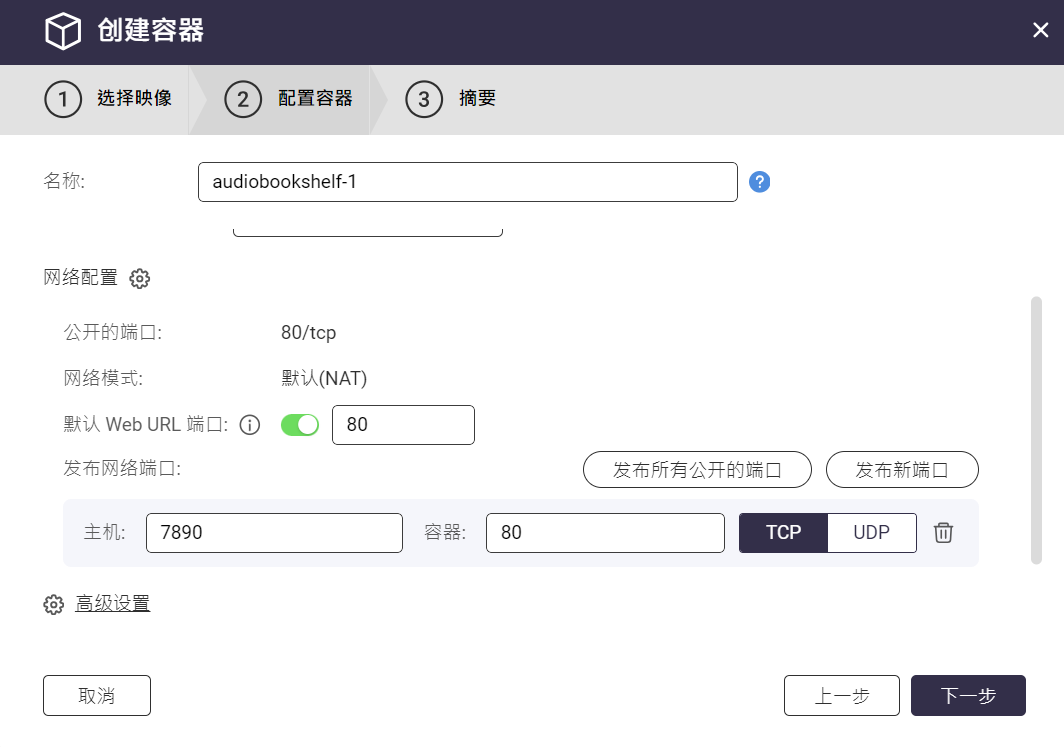Image resolution: width=1064 pixels, height=747 pixels.
Task: Open network configuration gear settings
Action: tap(140, 279)
